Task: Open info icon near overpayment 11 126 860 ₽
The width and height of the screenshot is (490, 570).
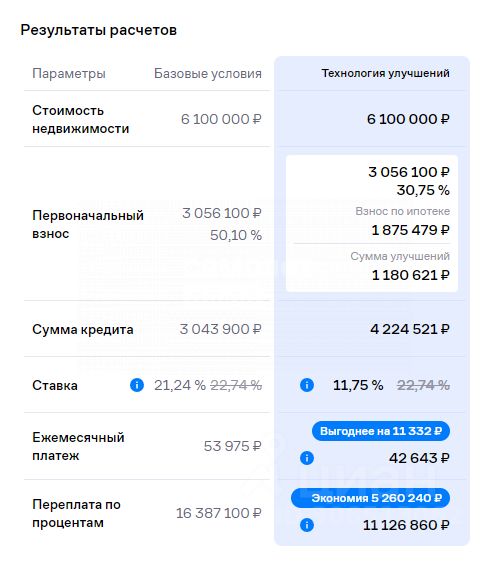Action: tap(307, 525)
